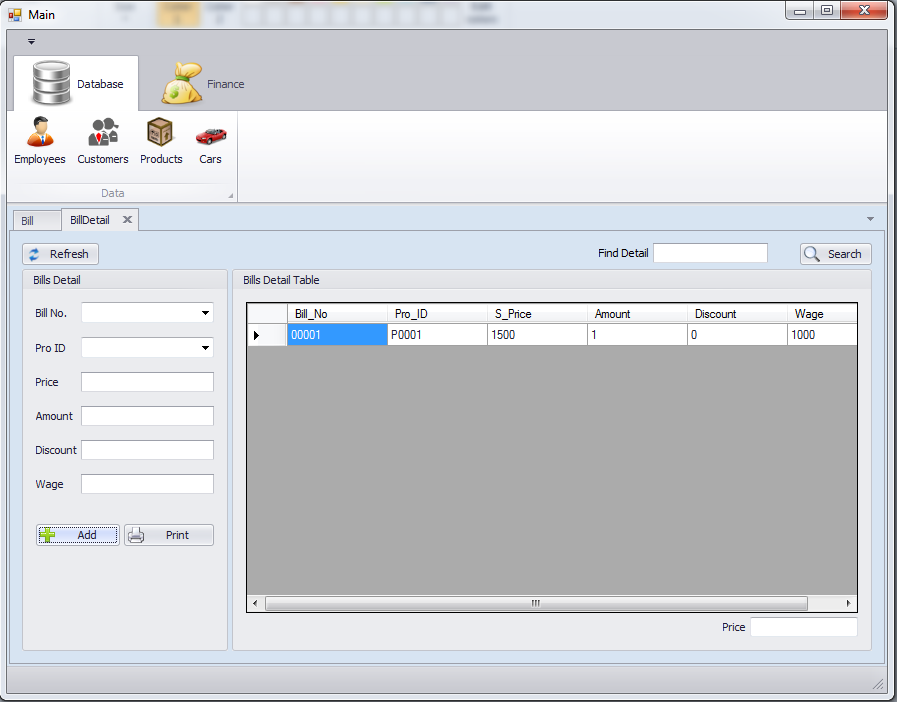Click the Main window app icon
The width and height of the screenshot is (897, 702).
(x=15, y=15)
